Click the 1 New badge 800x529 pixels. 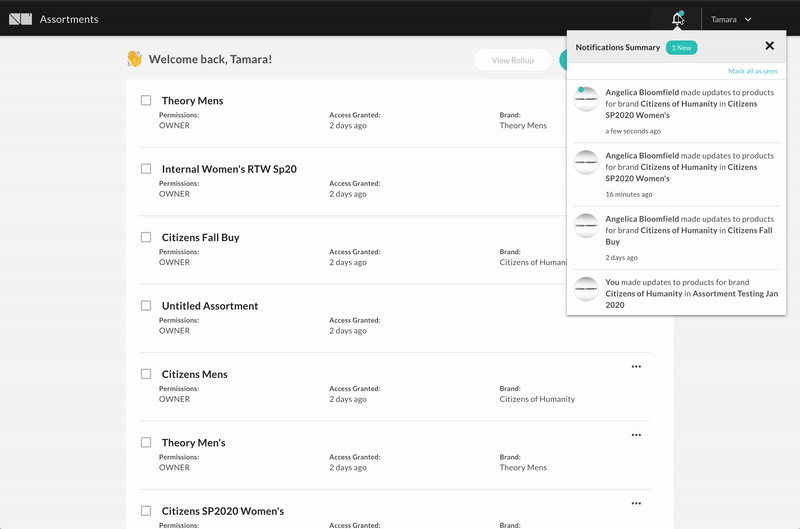(x=681, y=47)
